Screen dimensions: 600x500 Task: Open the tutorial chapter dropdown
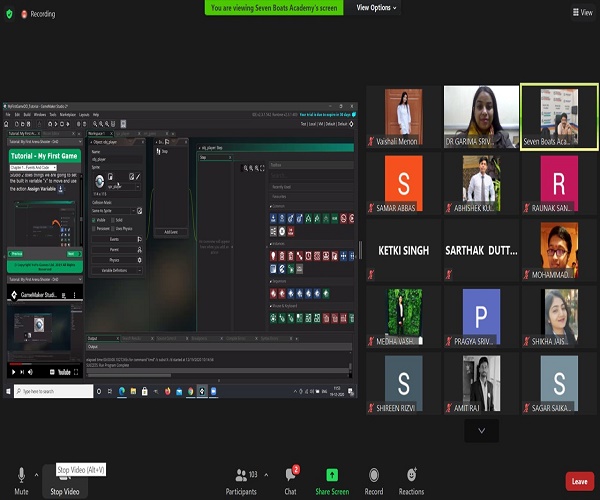tap(33, 168)
